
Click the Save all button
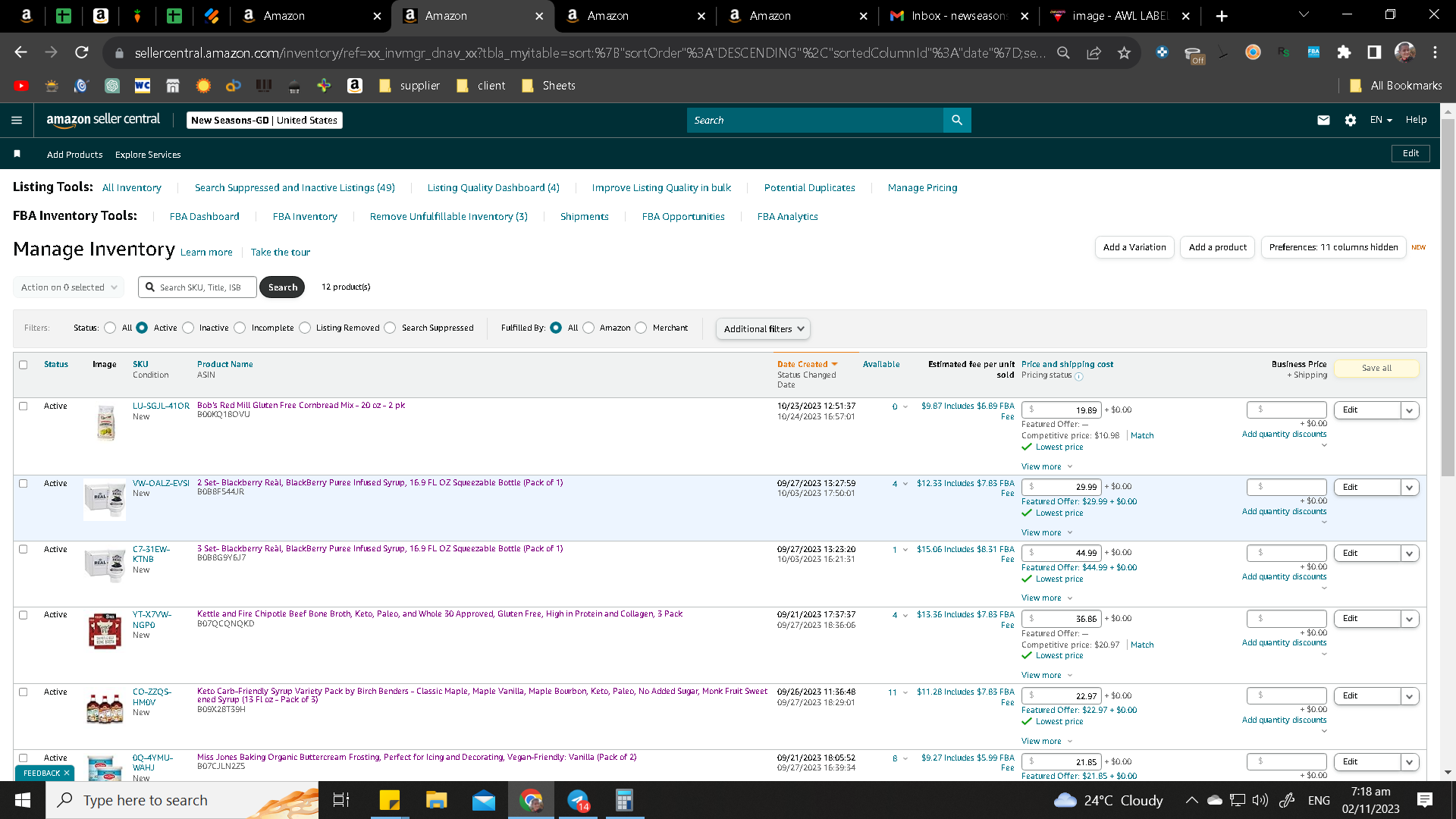pos(1376,369)
